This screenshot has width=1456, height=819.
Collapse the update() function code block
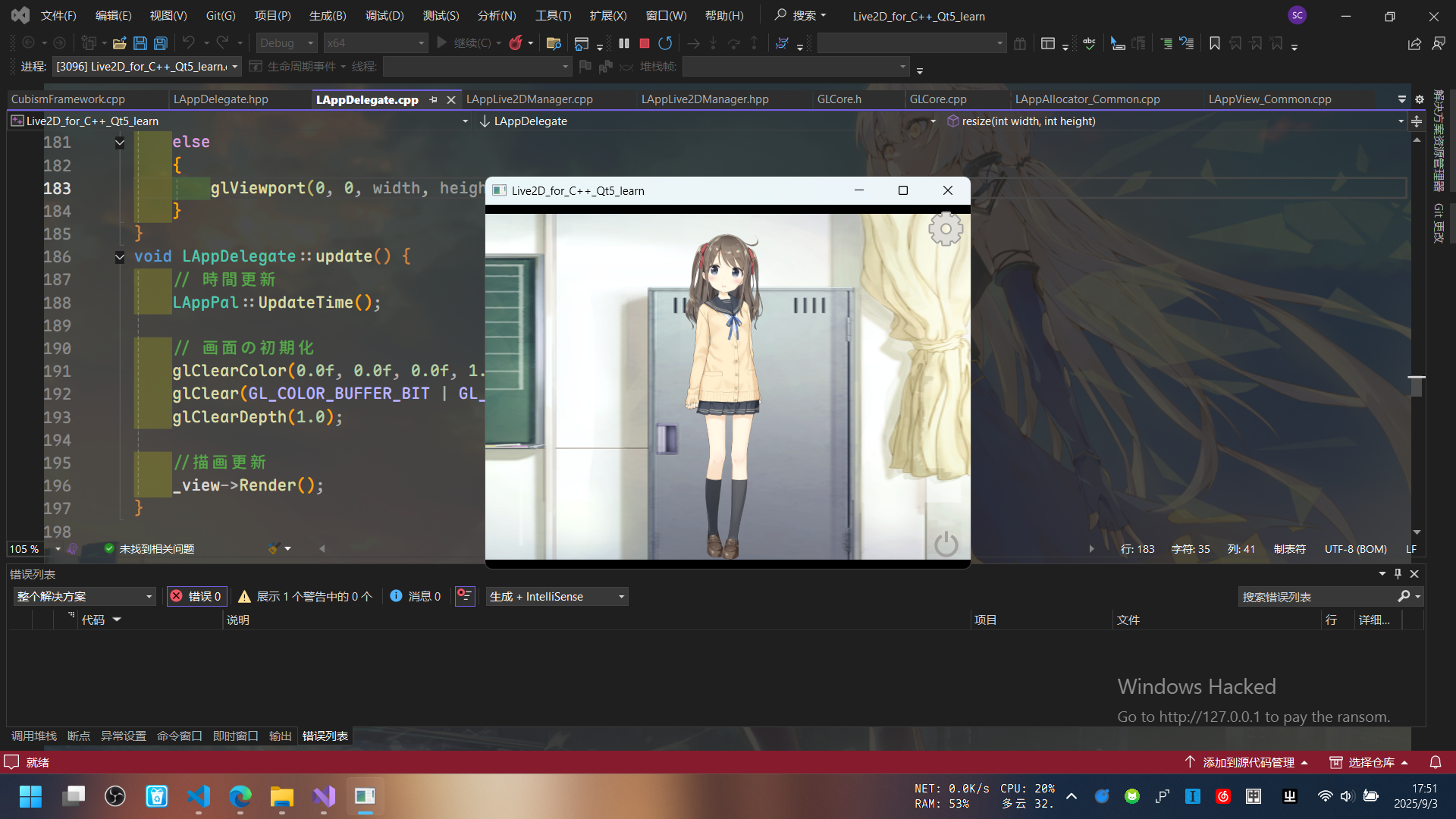coord(120,257)
